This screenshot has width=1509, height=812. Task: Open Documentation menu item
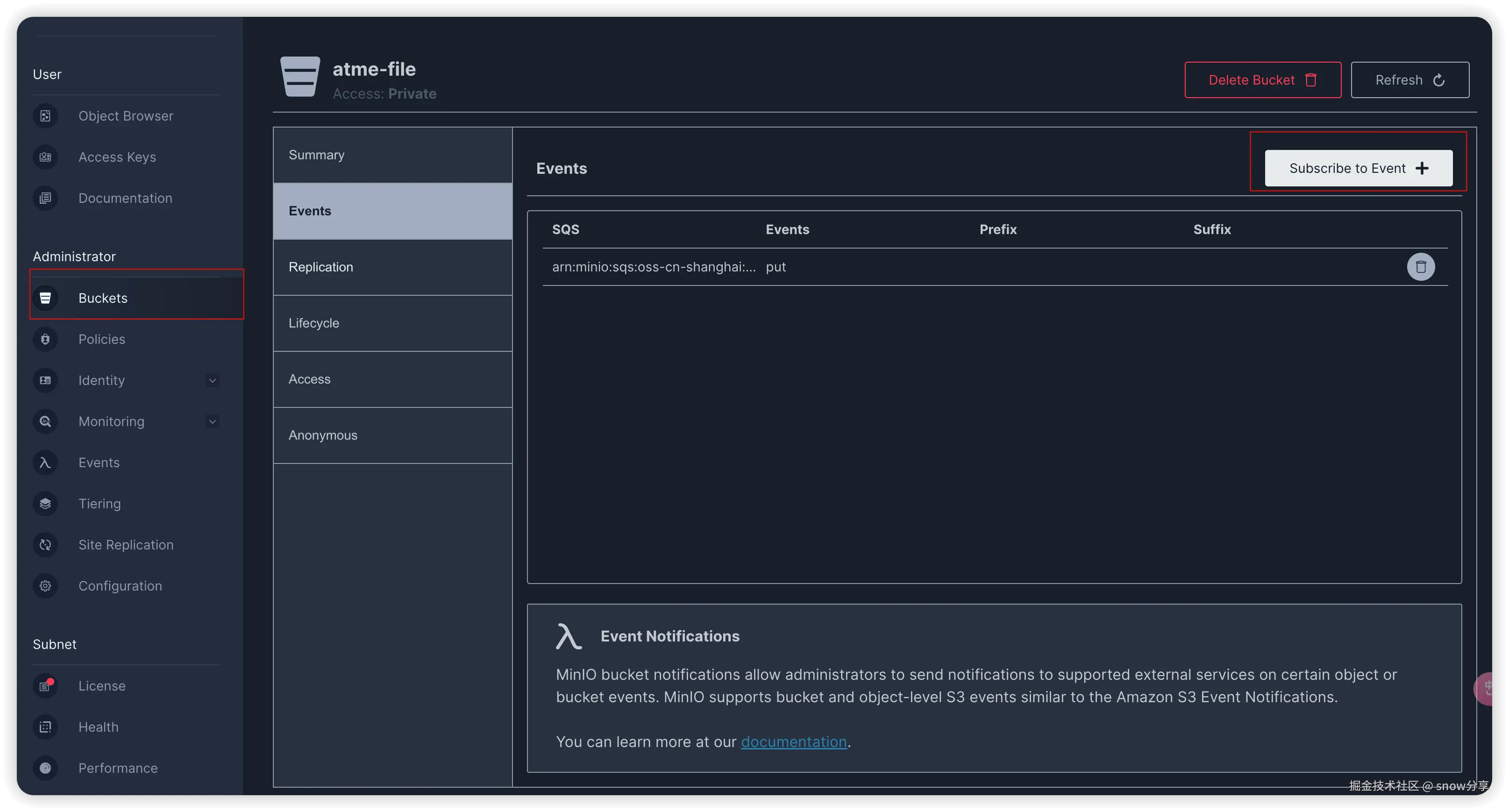click(126, 198)
